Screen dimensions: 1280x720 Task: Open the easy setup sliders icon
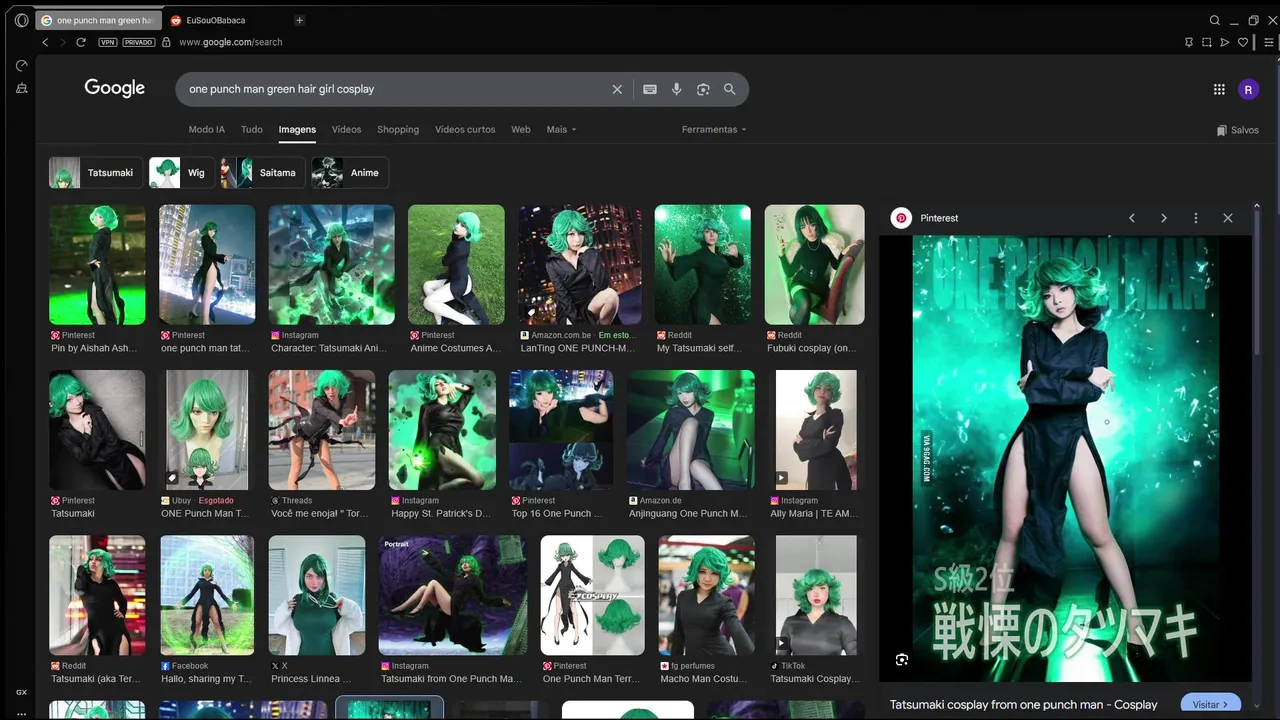point(1269,42)
